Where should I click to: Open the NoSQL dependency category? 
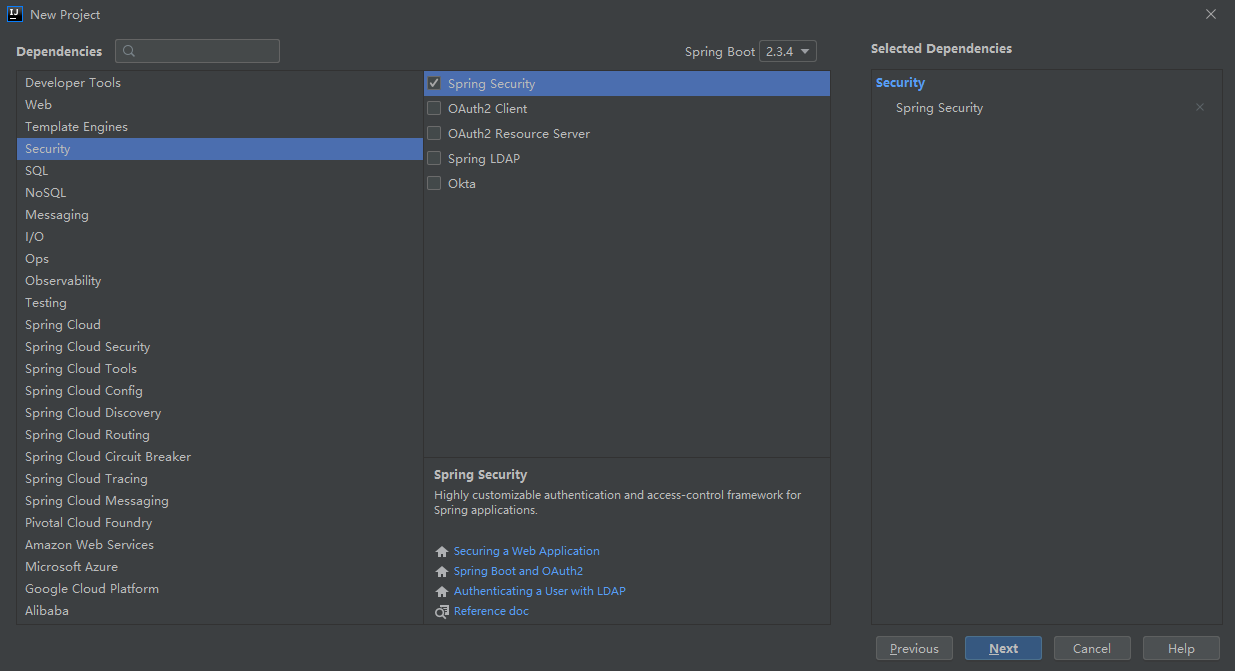[45, 193]
